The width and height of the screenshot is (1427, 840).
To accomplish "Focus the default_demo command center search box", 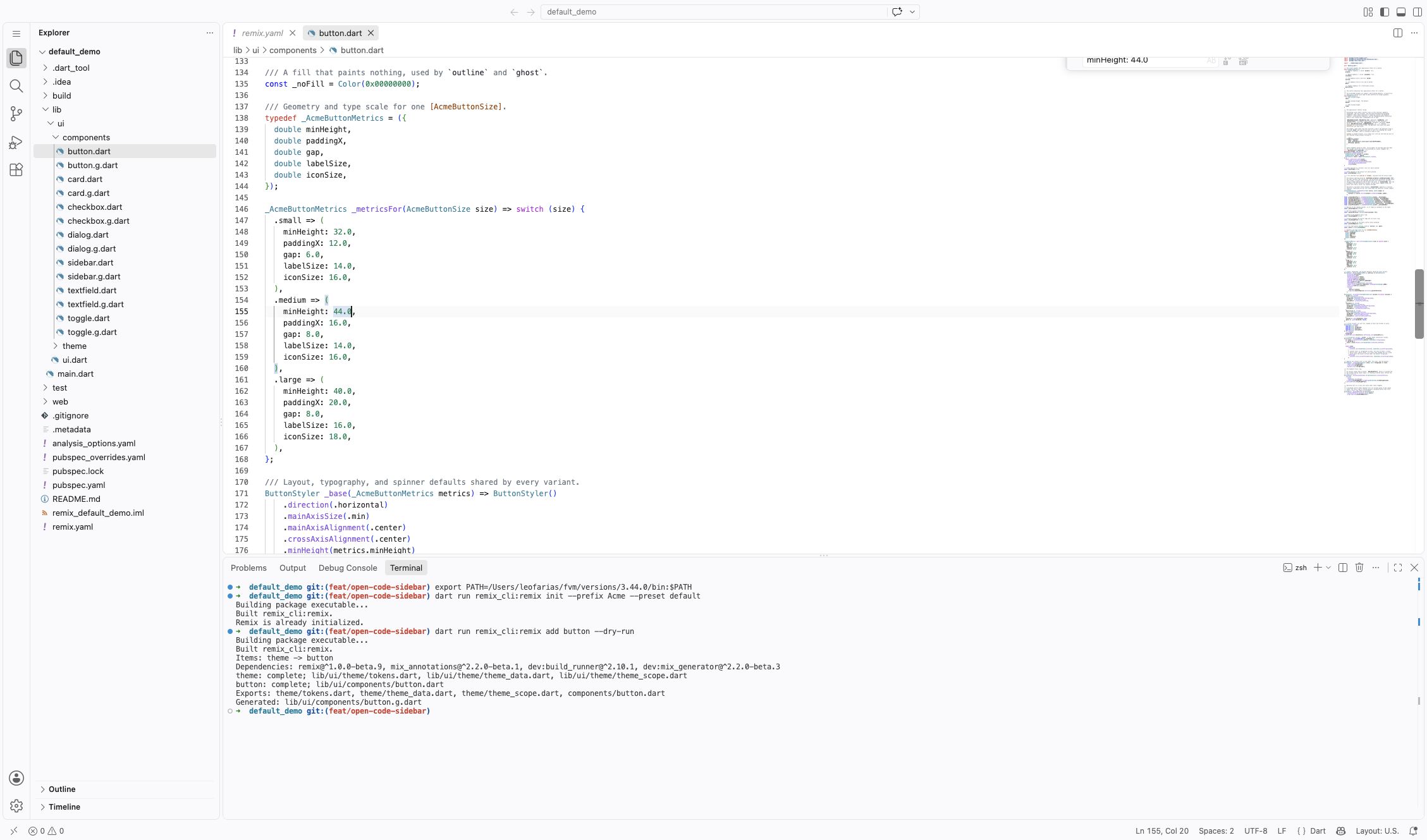I will 713,12.
